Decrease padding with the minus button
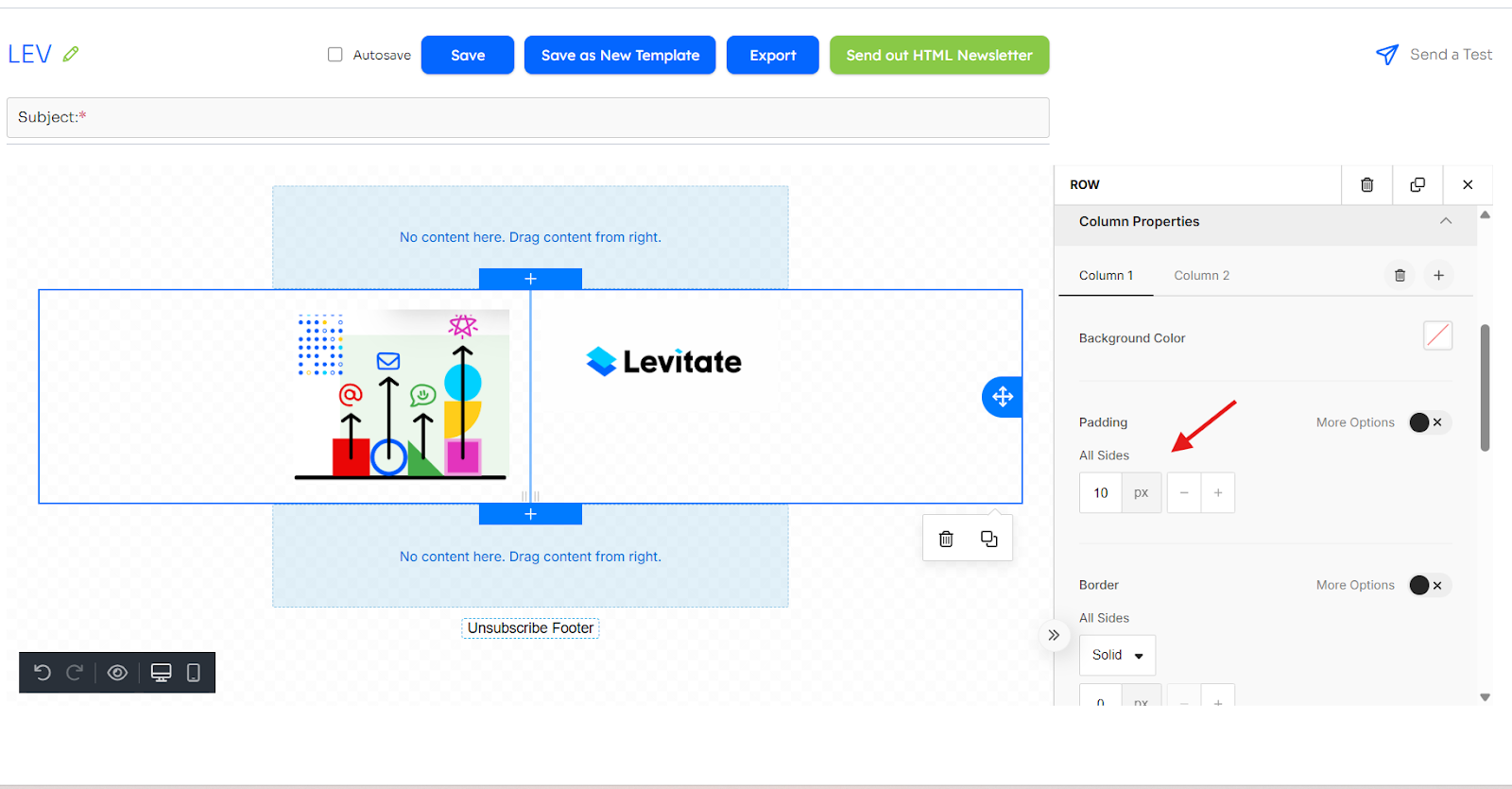The width and height of the screenshot is (1512, 789). tap(1184, 492)
